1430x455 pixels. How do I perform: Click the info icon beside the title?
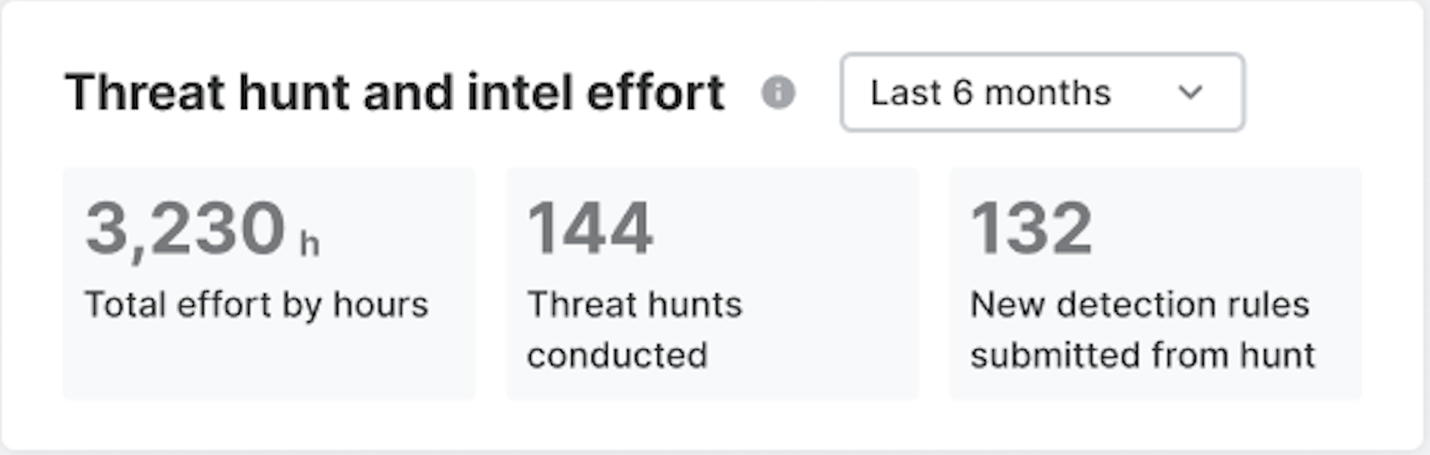[x=778, y=93]
